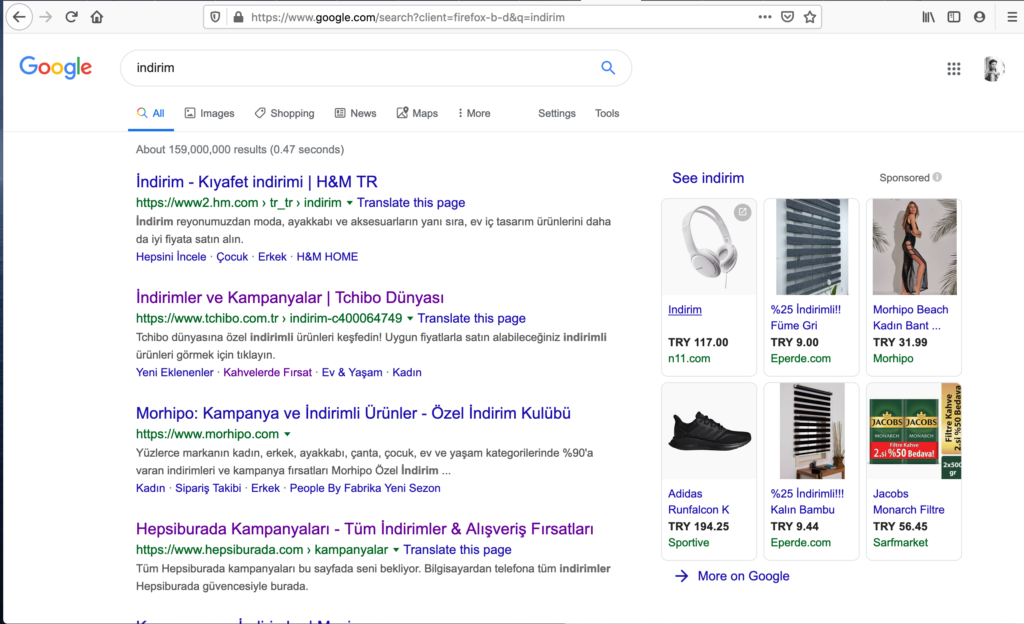Viewport: 1024px width, 624px height.
Task: Translate the Hepsiburada result page
Action: [457, 549]
